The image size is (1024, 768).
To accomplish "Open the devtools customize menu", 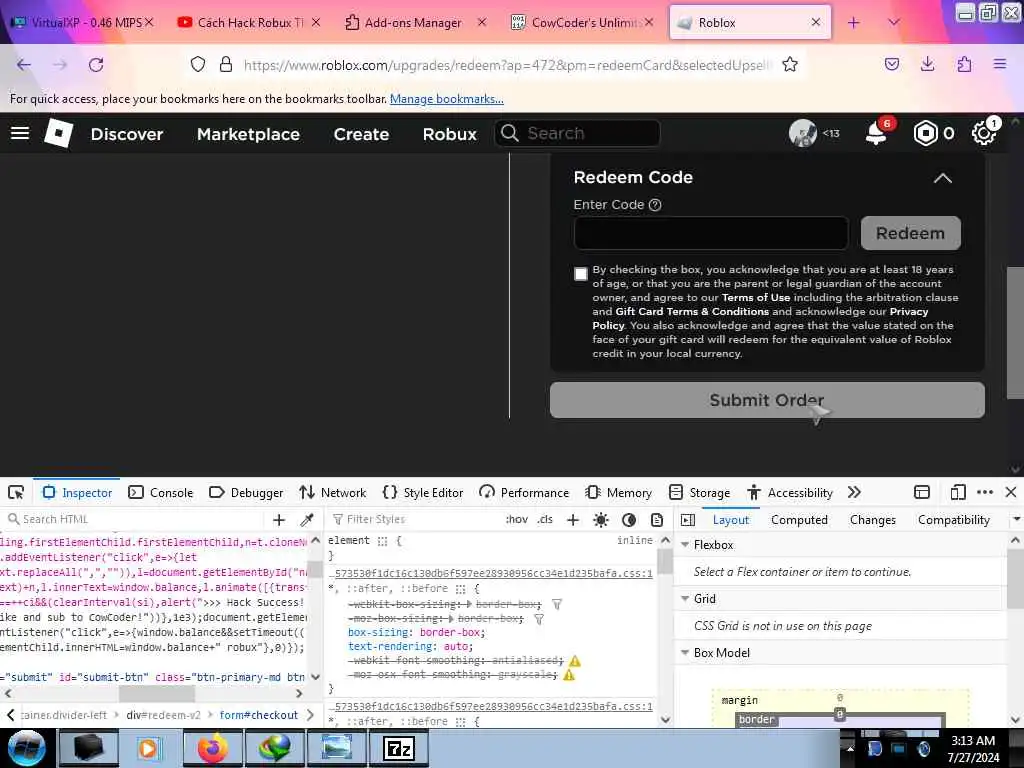I will [985, 492].
